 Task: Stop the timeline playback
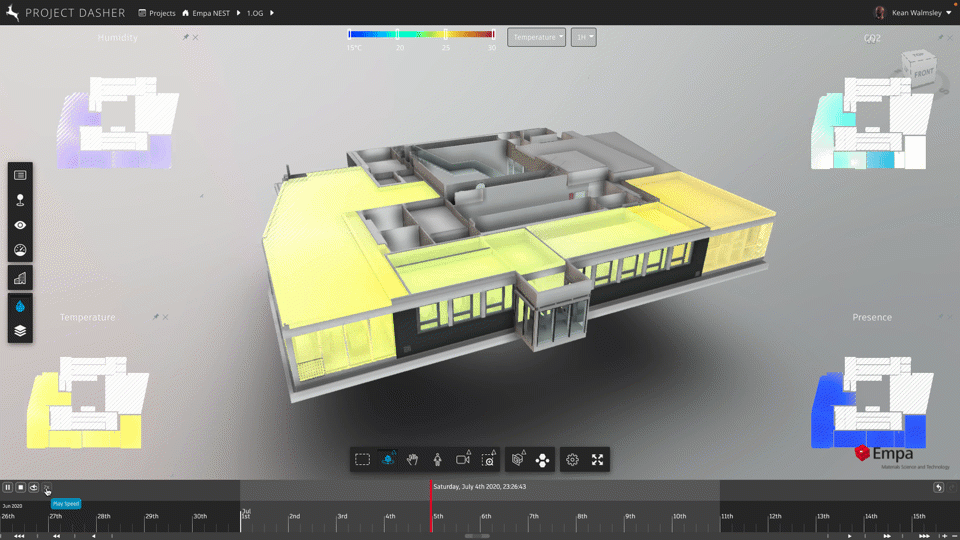point(20,487)
